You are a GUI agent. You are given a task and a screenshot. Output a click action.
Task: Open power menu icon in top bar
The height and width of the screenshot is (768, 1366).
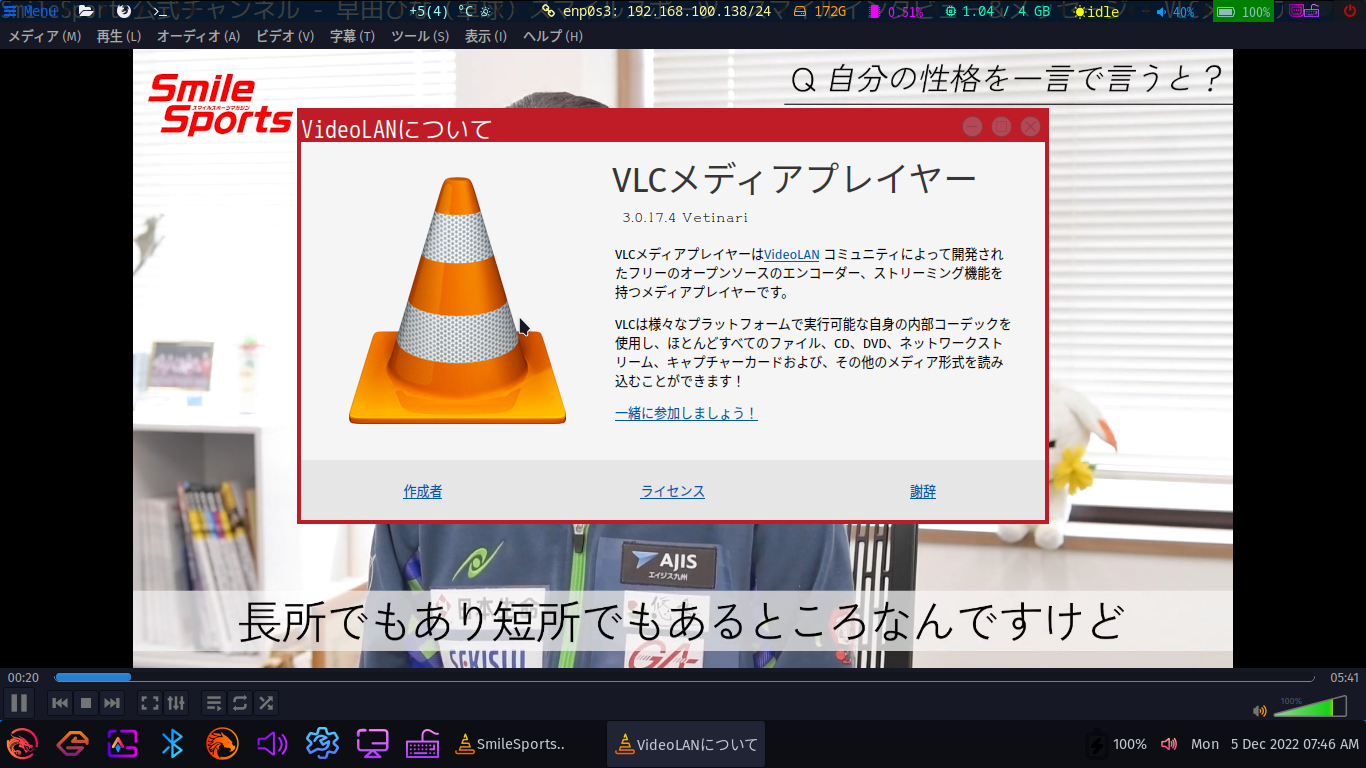pyautogui.click(x=1351, y=12)
